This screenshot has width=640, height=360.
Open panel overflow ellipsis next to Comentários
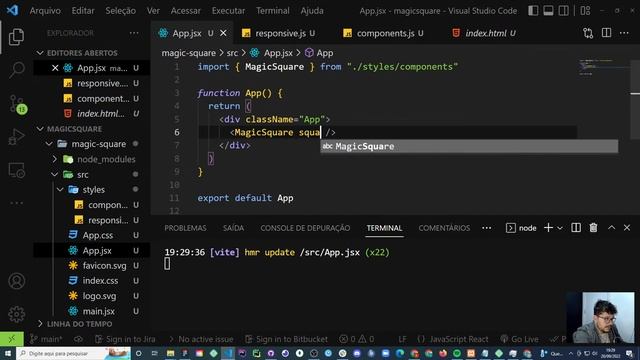[x=487, y=228]
